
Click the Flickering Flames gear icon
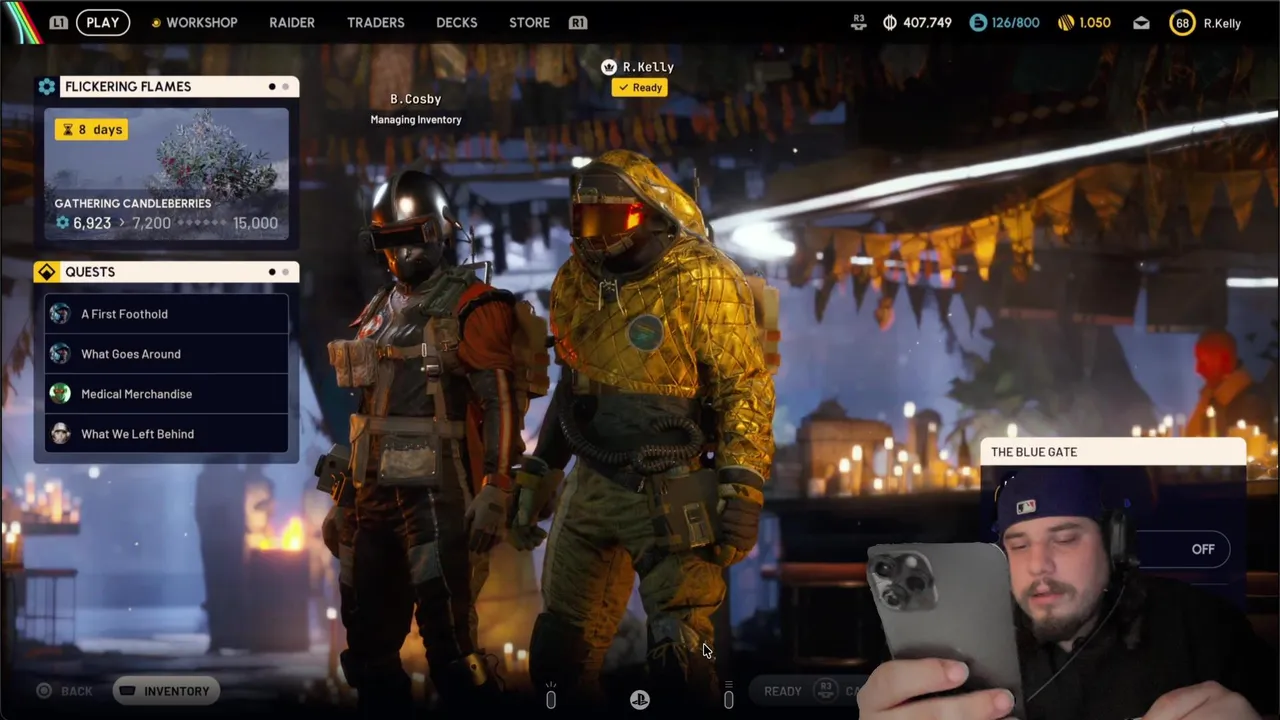(x=47, y=86)
